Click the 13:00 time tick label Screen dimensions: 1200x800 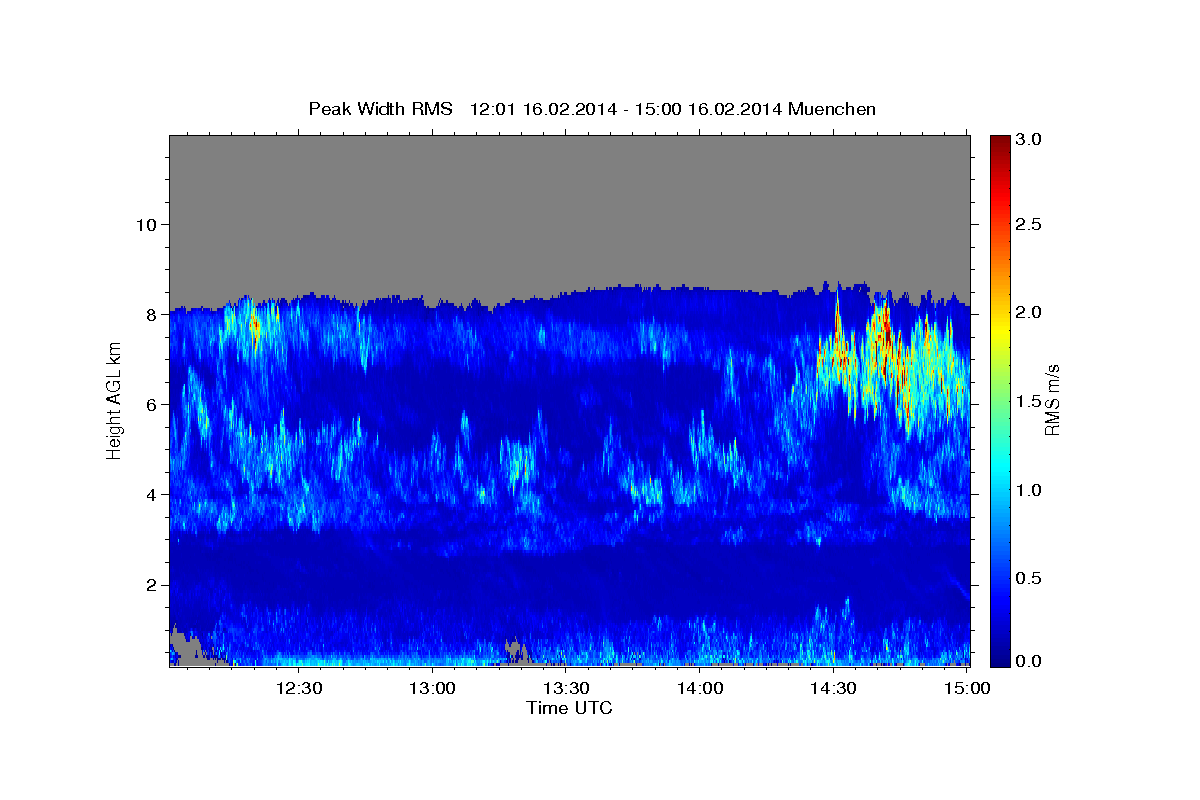(x=433, y=688)
